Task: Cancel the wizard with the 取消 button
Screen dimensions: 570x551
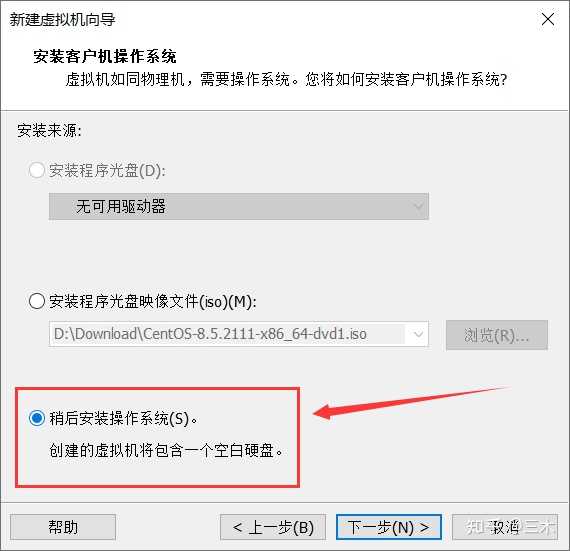Action: click(505, 527)
